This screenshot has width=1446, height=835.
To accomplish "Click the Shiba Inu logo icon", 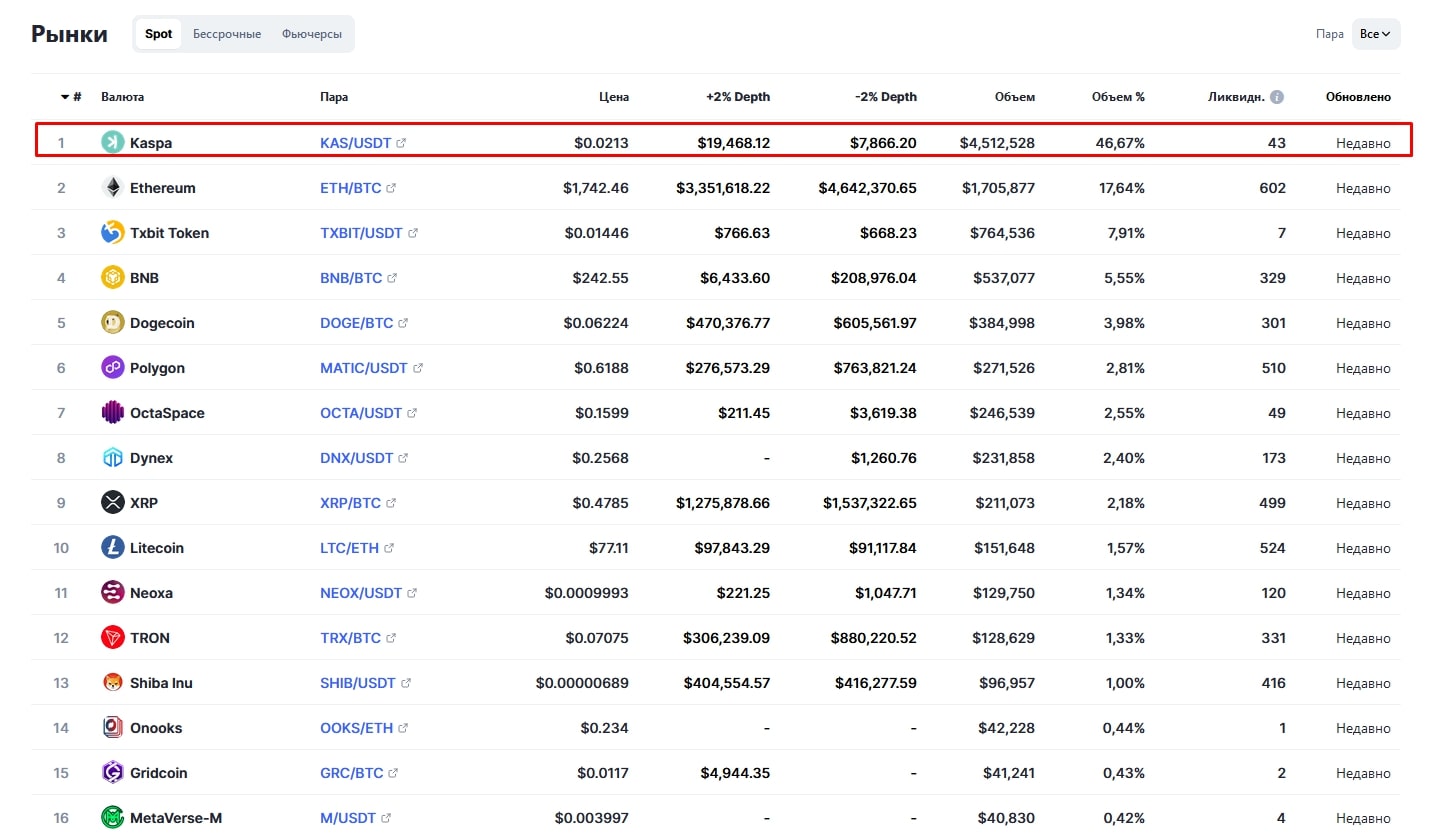I will 113,682.
